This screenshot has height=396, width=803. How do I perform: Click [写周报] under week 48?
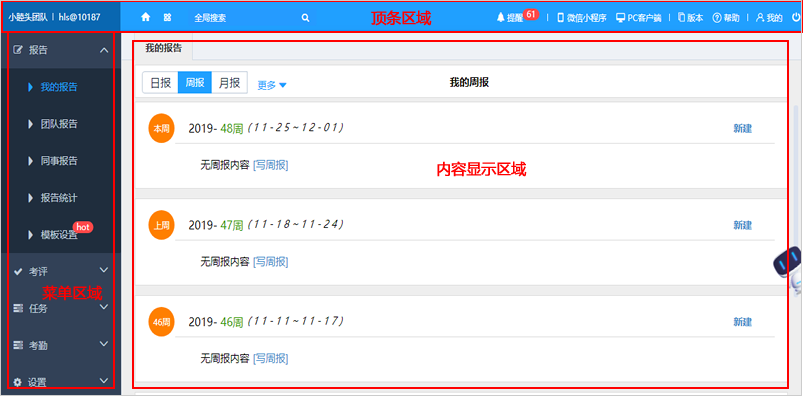(x=270, y=165)
